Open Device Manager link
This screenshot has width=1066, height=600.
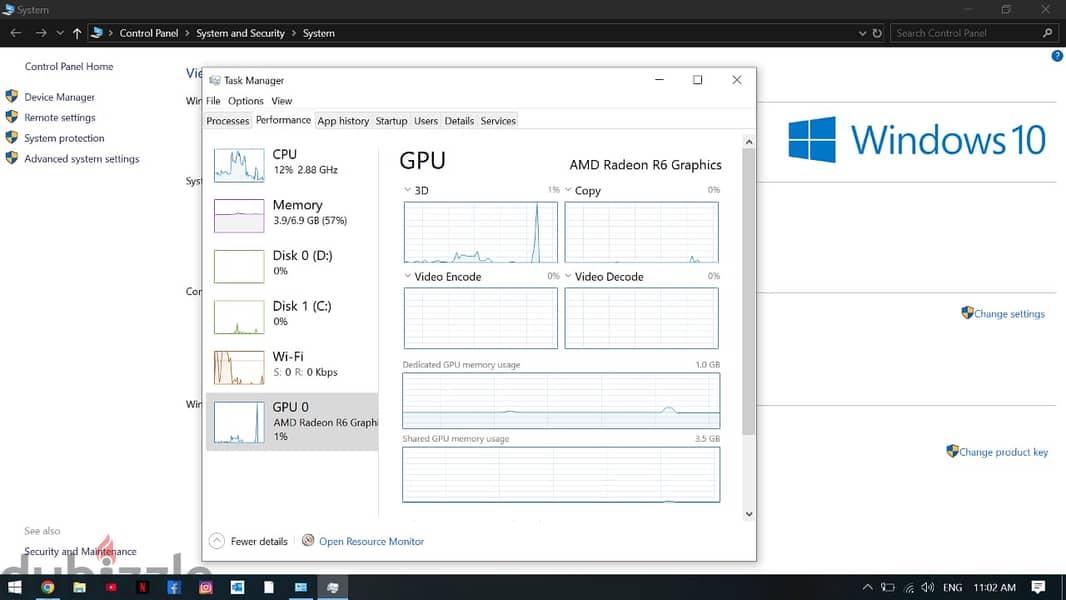point(59,97)
